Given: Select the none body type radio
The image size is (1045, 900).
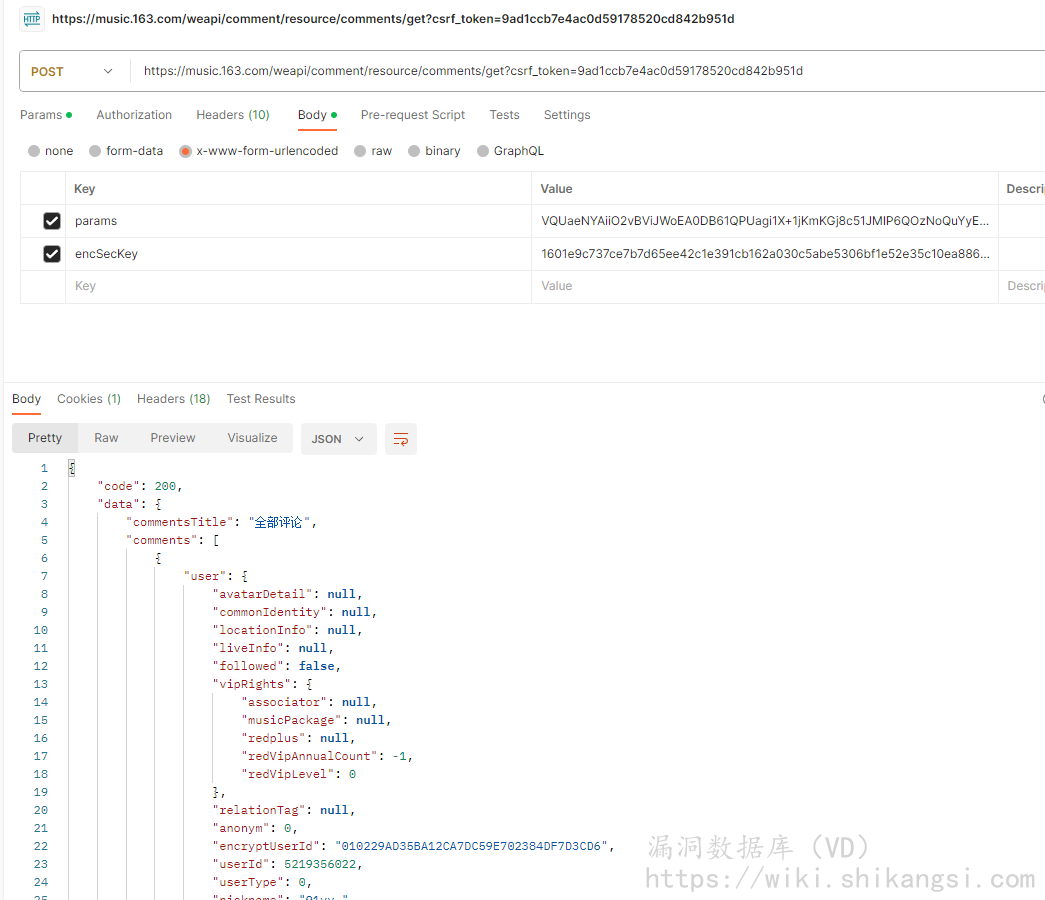Looking at the screenshot, I should coord(34,151).
